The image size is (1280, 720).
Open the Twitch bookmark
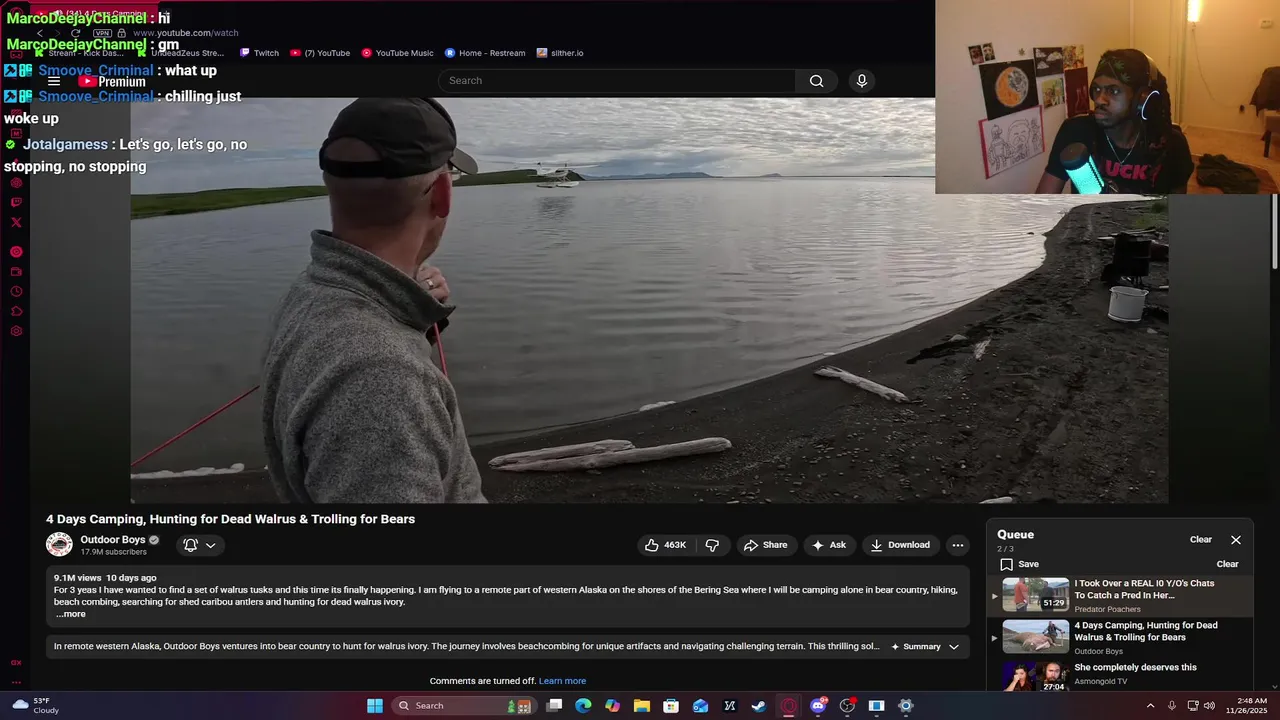(x=259, y=53)
